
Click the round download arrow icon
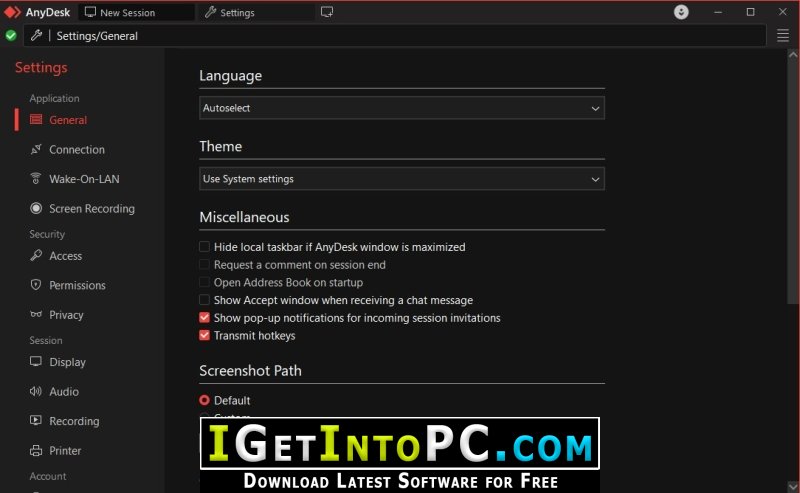point(681,12)
